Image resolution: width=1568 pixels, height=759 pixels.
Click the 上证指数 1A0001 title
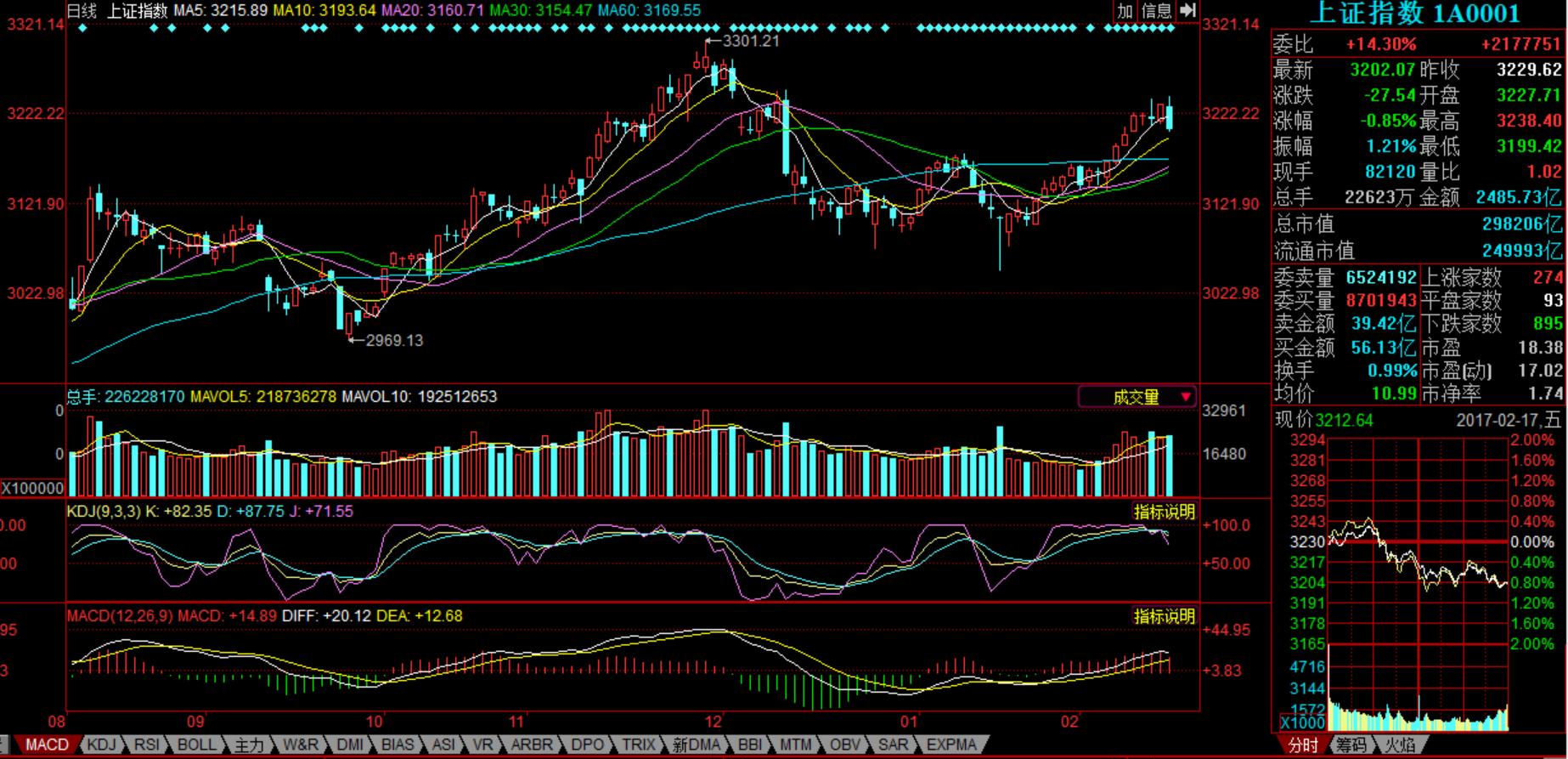1414,14
